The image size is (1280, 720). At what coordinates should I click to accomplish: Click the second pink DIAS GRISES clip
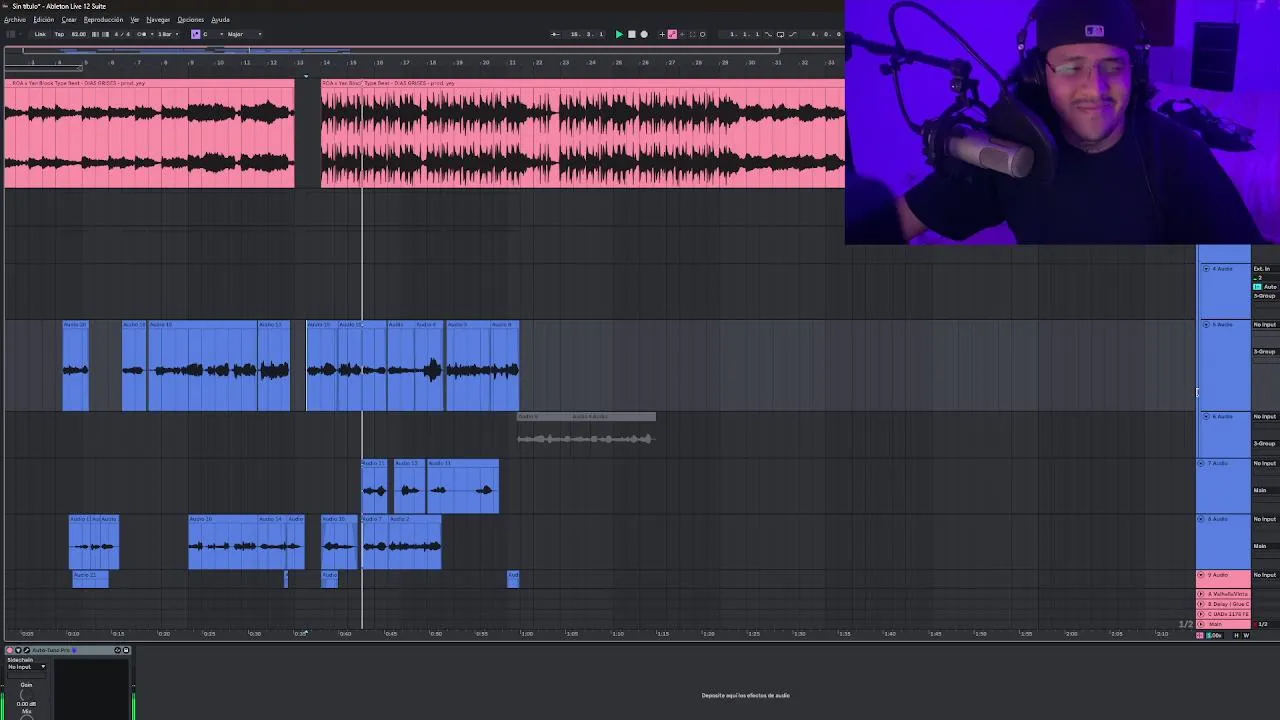point(582,133)
